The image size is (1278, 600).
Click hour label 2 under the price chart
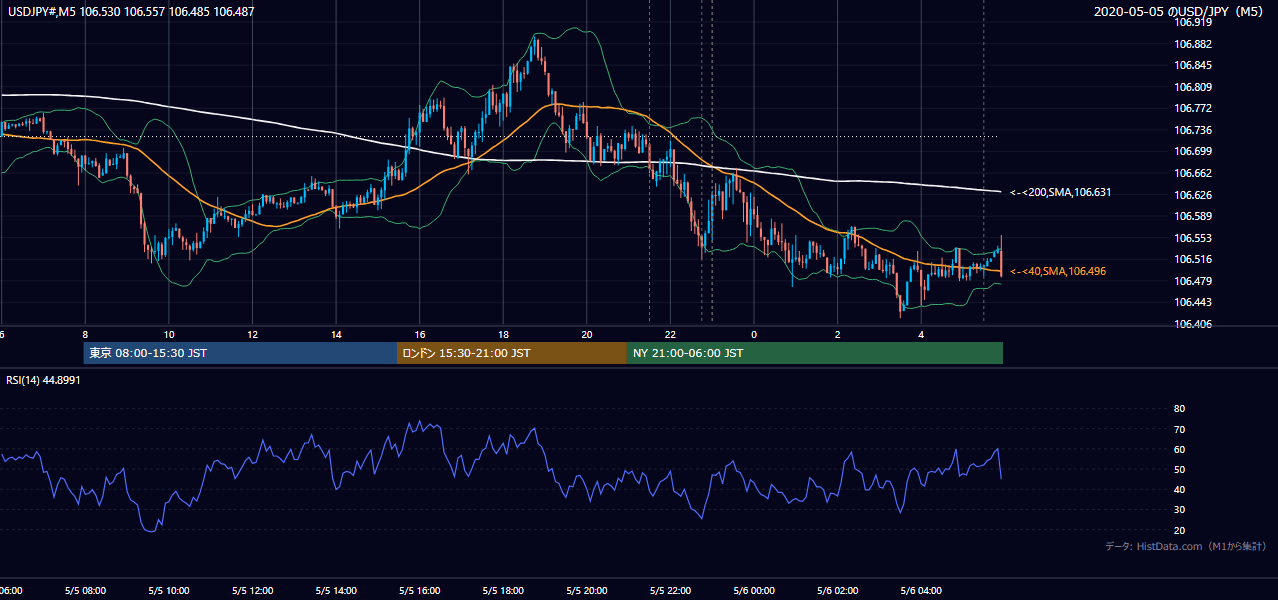(838, 335)
